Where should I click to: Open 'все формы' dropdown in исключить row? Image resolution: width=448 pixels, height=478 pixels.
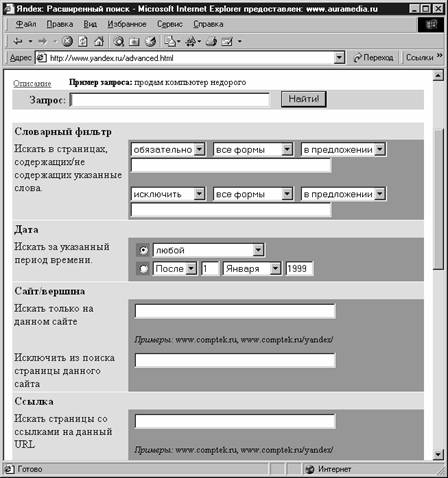click(x=287, y=194)
